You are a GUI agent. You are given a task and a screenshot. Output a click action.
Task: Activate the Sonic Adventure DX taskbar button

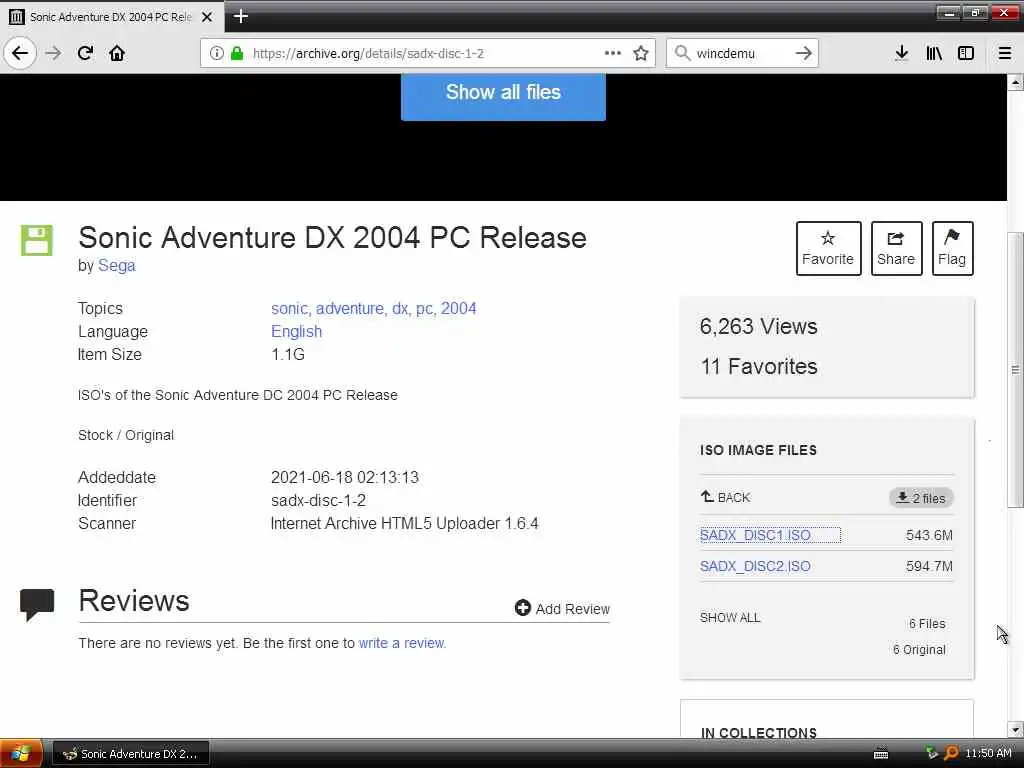tap(131, 754)
